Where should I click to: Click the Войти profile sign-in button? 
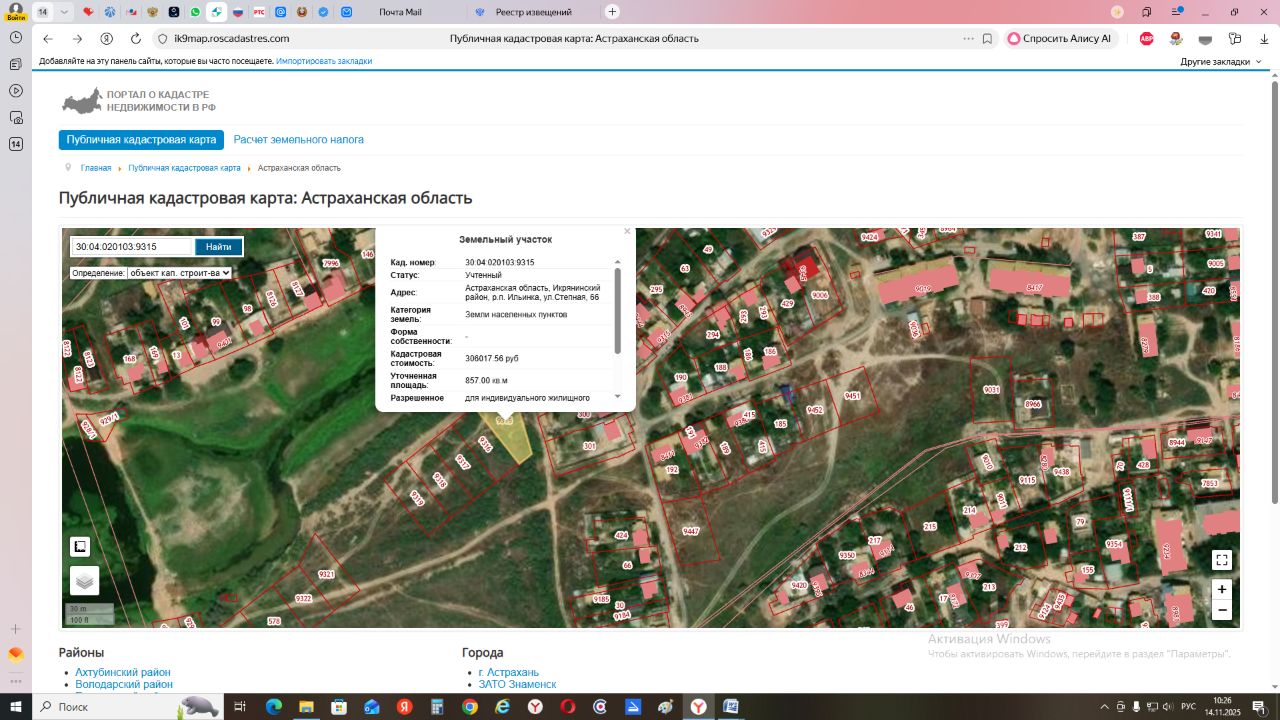tap(16, 12)
